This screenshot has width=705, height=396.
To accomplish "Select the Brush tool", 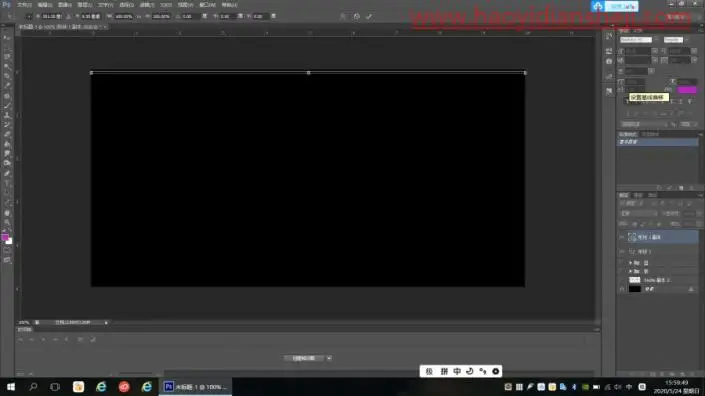I will click(7, 106).
